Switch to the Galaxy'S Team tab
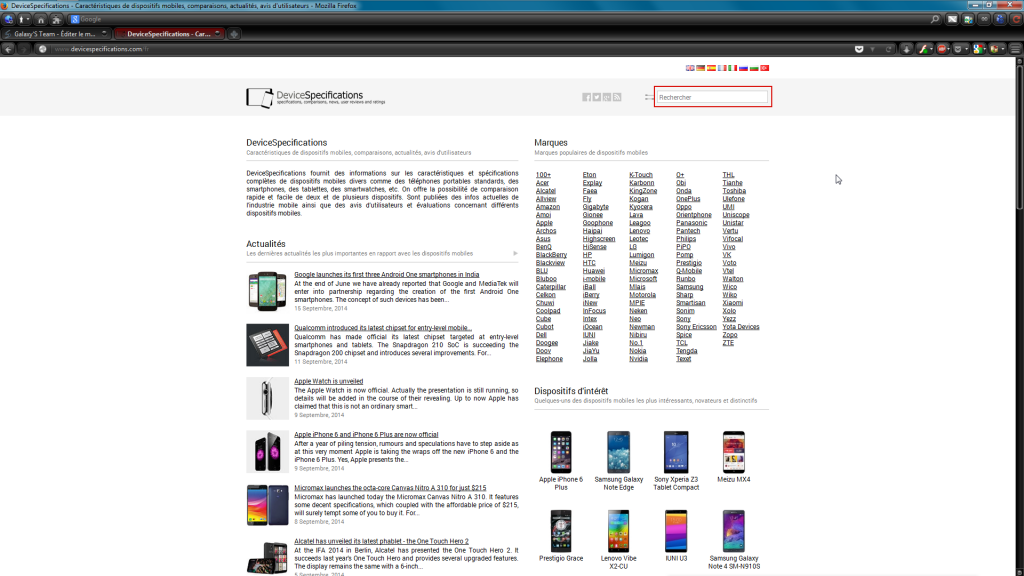The width and height of the screenshot is (1024, 576). (56, 34)
